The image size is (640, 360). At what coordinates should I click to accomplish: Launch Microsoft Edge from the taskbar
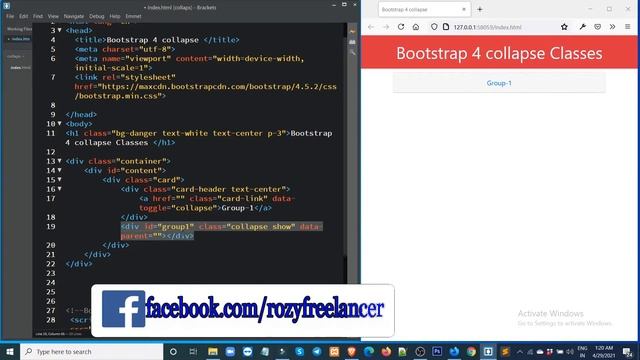[369, 351]
